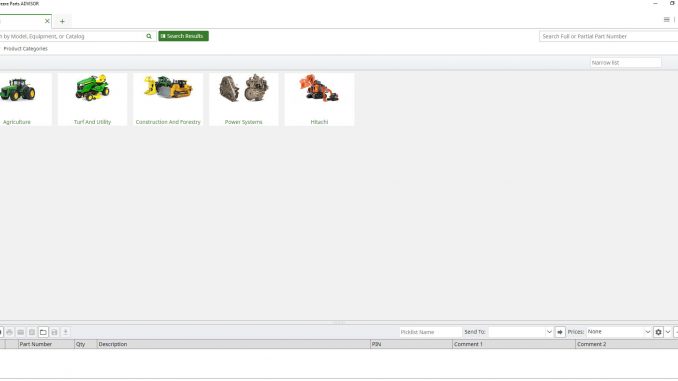Open the hamburger menu at top right

click(x=666, y=19)
